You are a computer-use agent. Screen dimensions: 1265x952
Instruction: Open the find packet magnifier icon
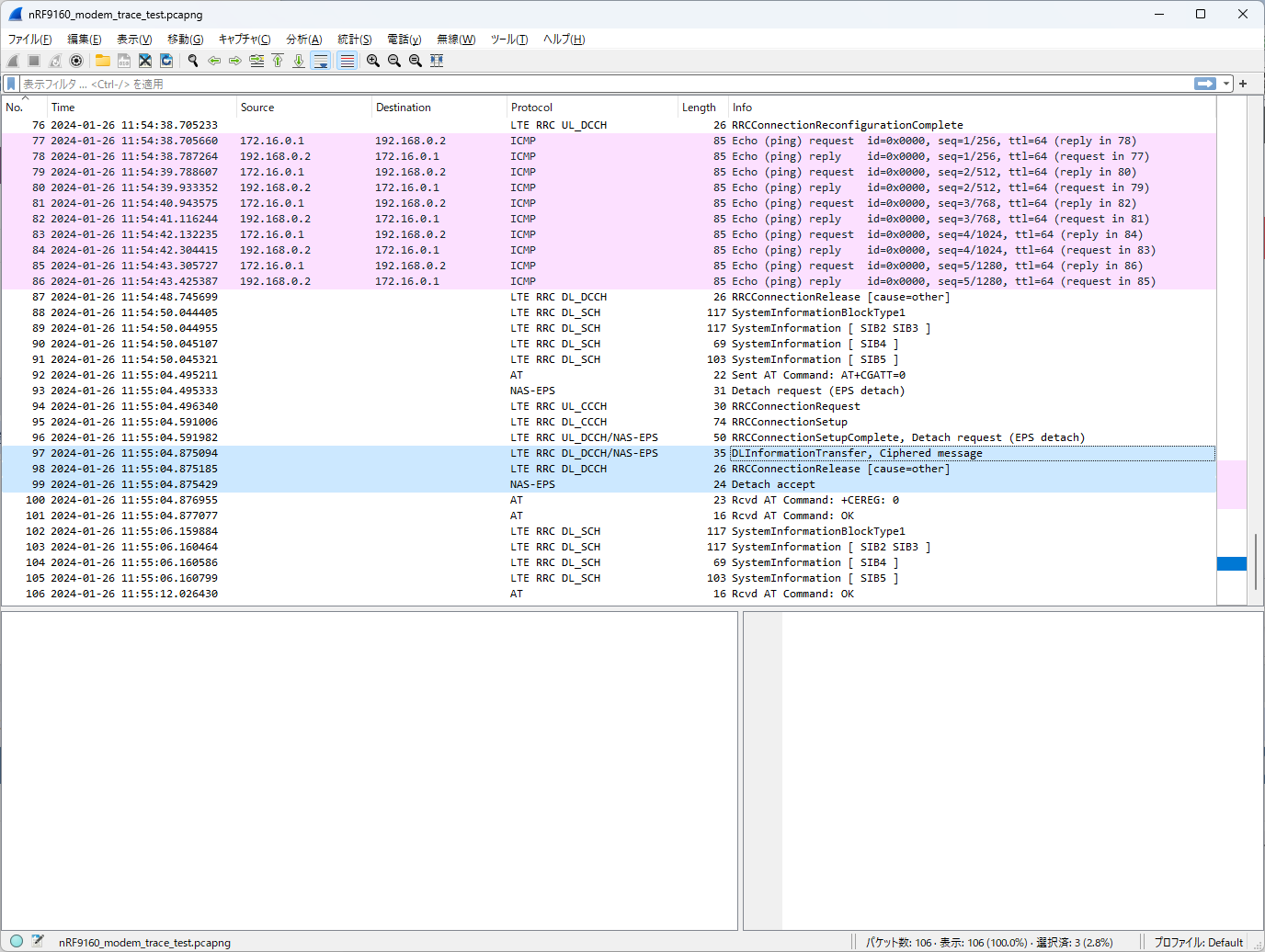click(193, 61)
